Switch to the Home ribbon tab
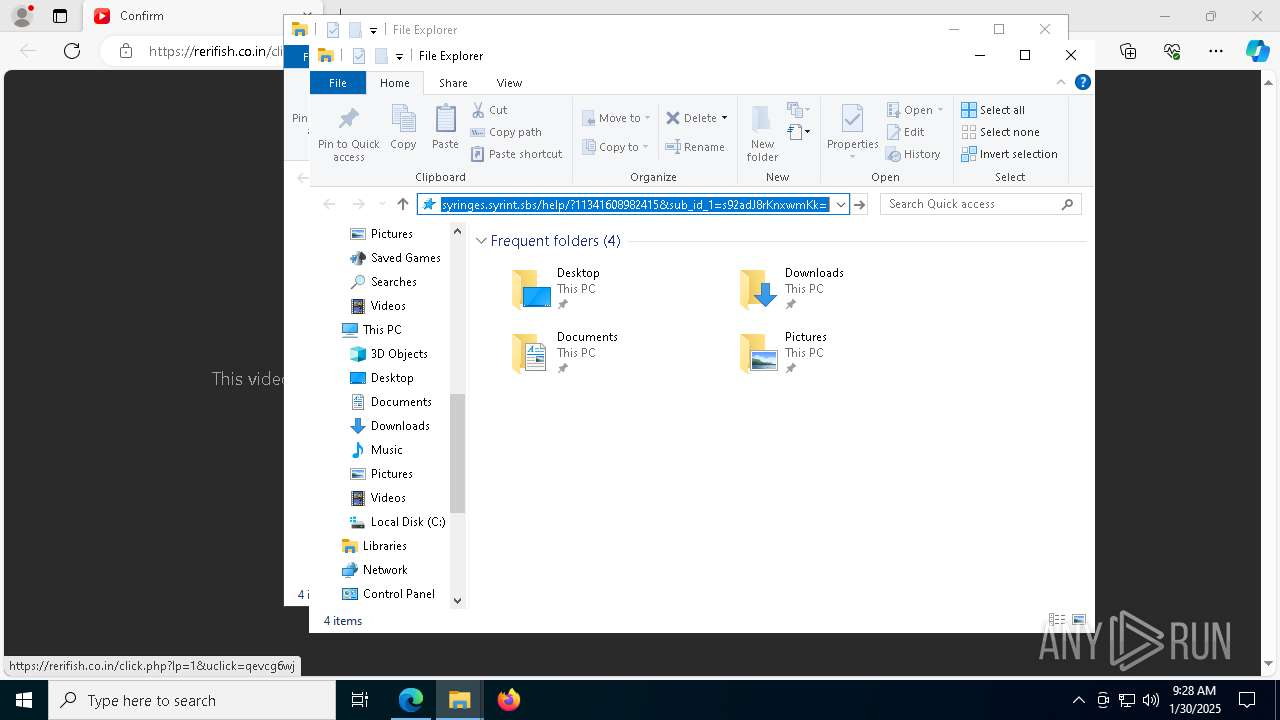Viewport: 1280px width, 720px height. [x=395, y=83]
